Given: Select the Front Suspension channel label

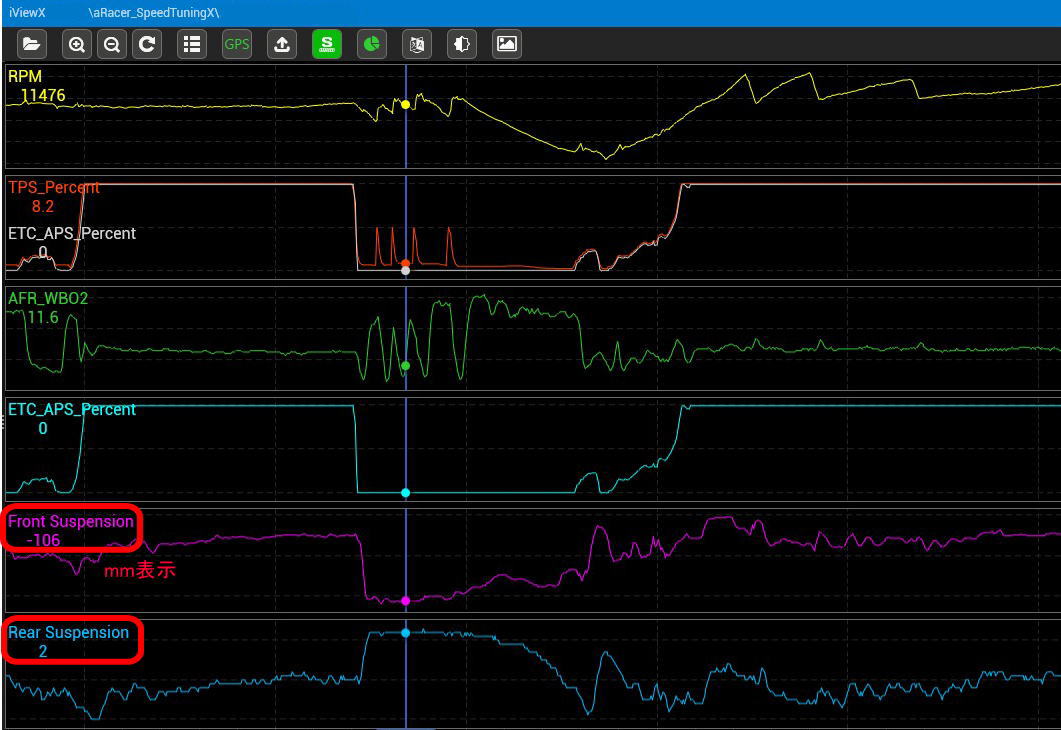Looking at the screenshot, I should (x=70, y=522).
